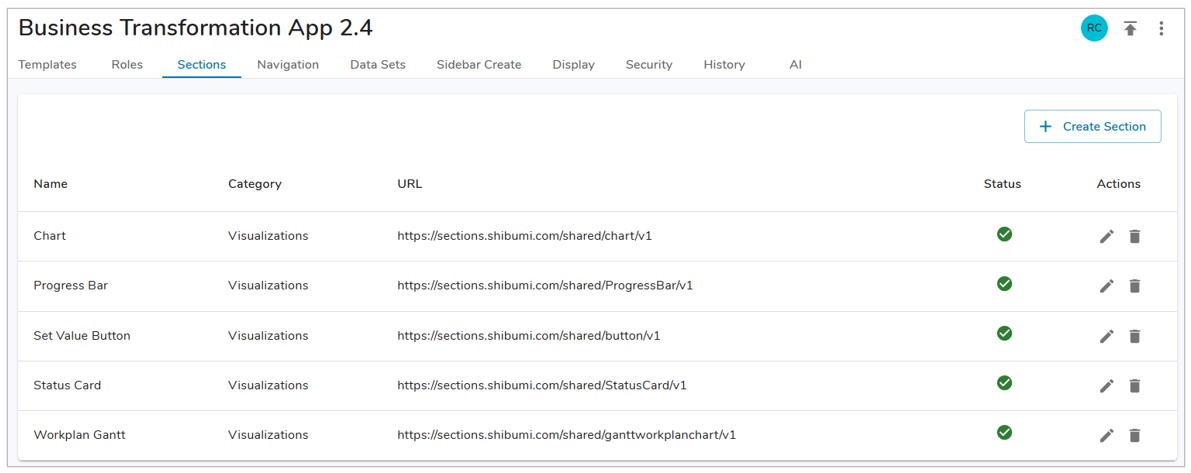
Task: Sort by the Name column header
Action: tap(50, 184)
